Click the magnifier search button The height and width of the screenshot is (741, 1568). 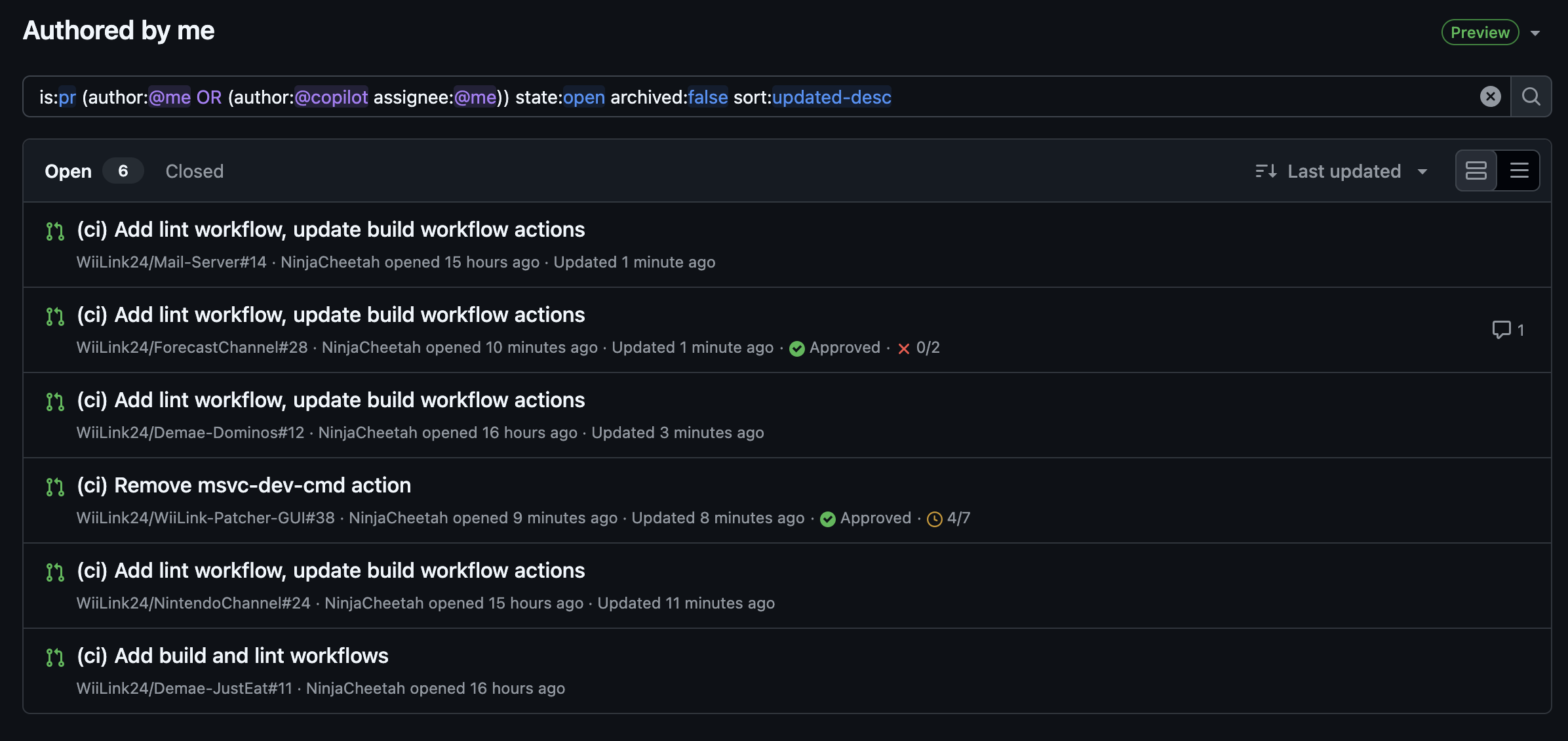click(x=1531, y=96)
